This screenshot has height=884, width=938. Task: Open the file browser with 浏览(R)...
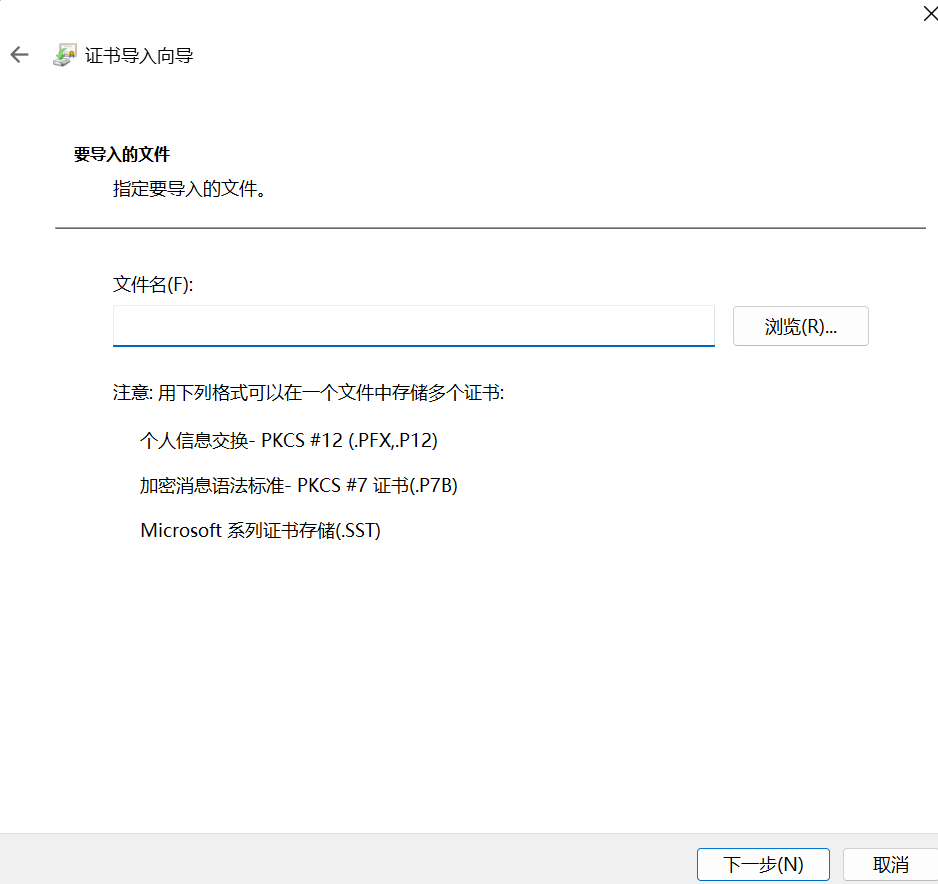[800, 327]
